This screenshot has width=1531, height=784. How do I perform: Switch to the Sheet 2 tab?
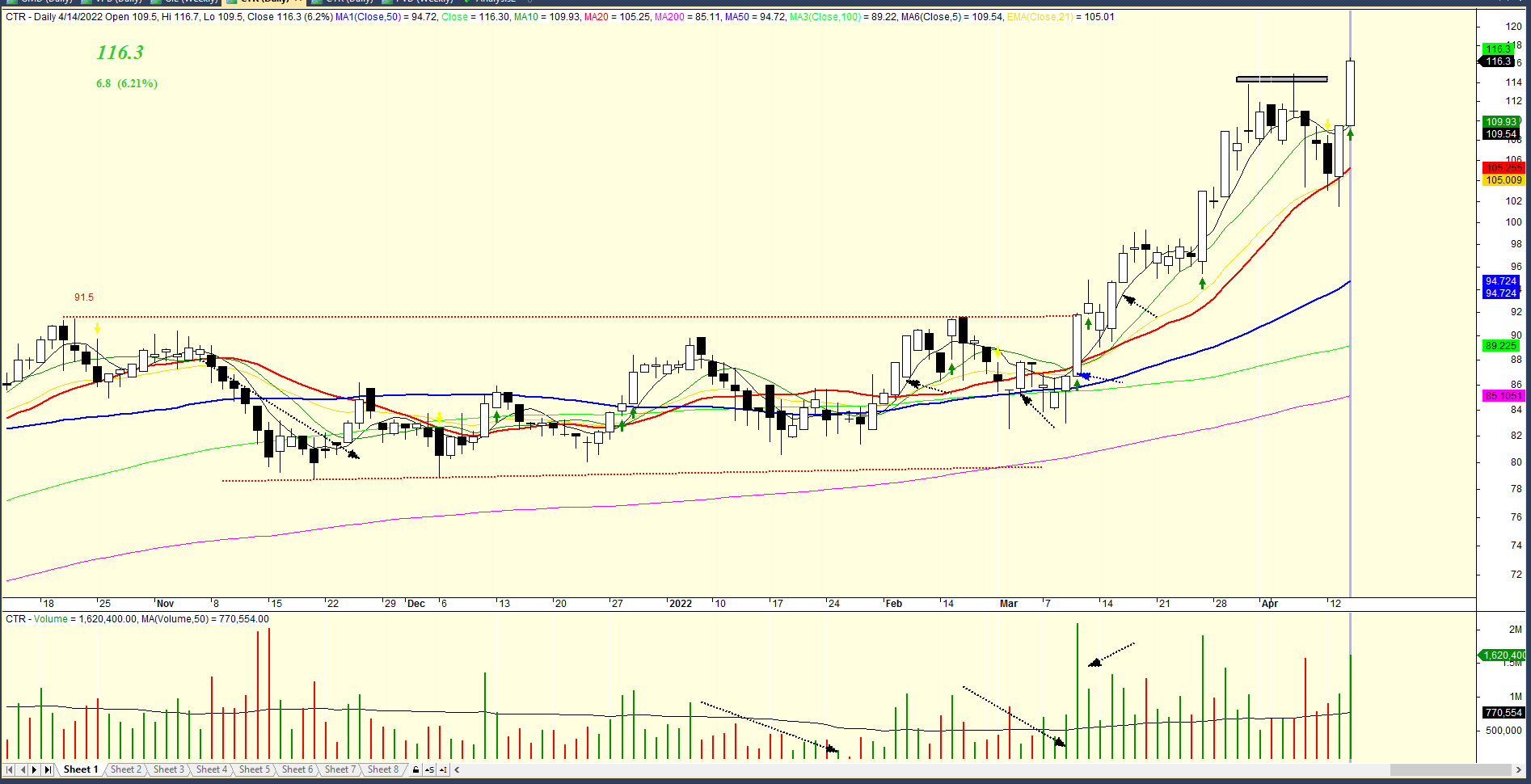(125, 769)
